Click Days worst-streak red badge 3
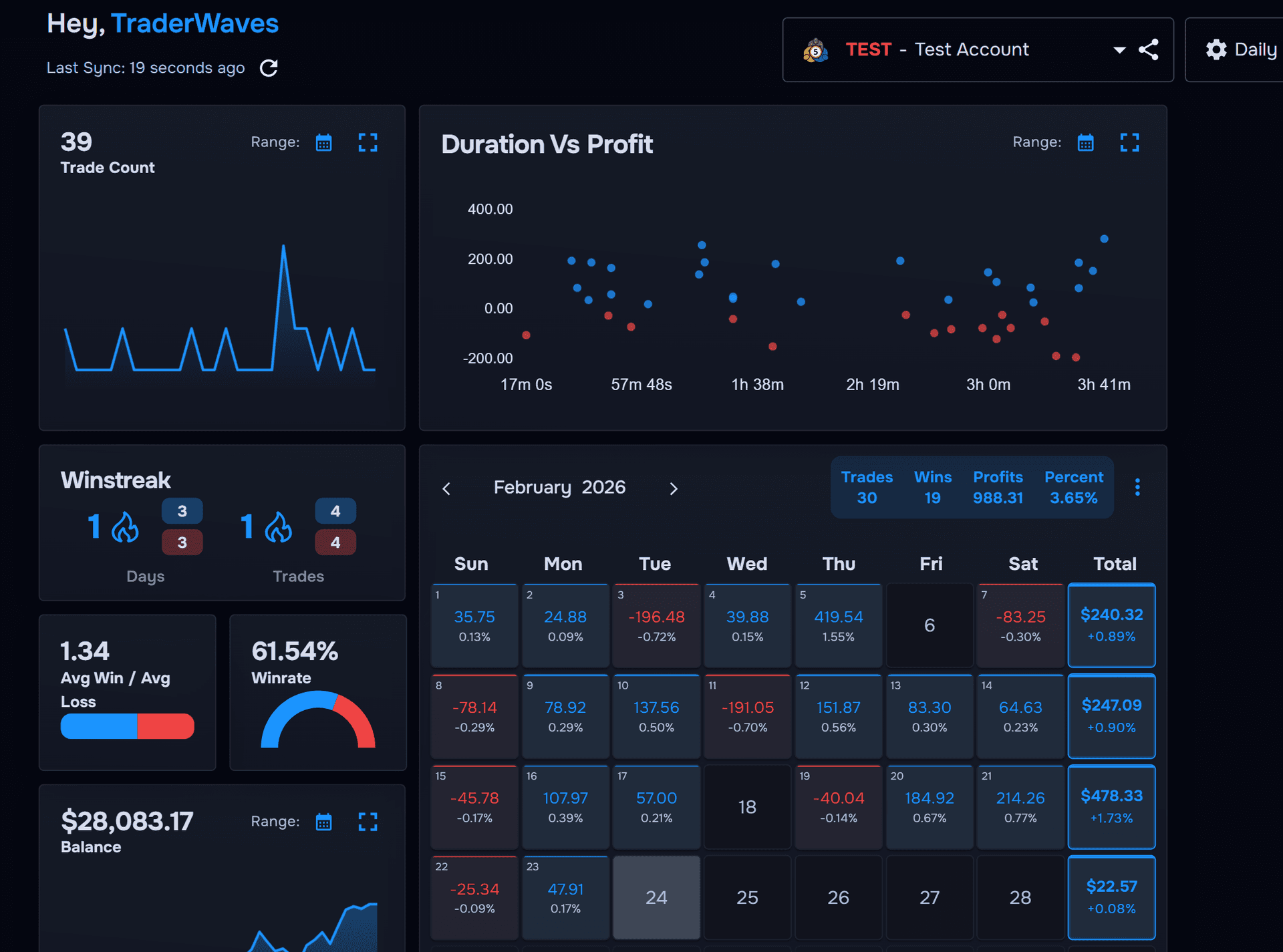The width and height of the screenshot is (1283, 952). 182,542
